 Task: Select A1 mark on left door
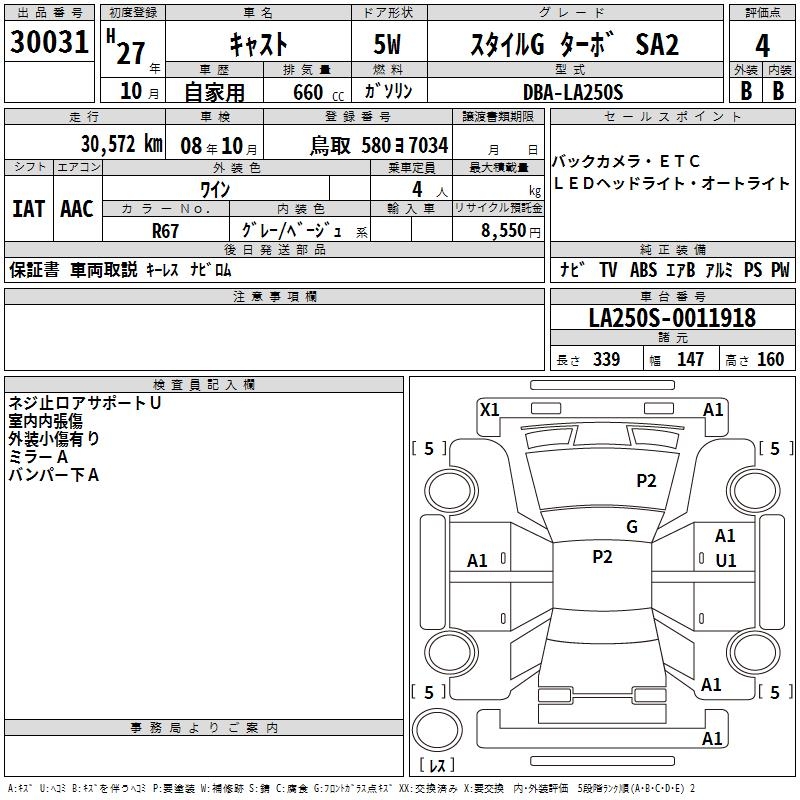click(478, 561)
